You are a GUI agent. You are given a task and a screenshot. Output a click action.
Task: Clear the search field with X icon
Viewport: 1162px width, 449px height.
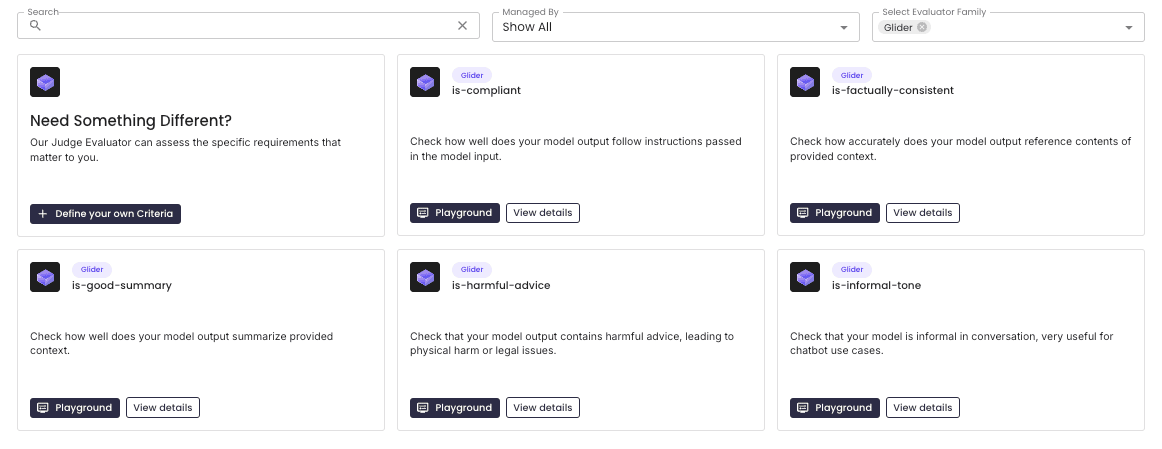(462, 26)
